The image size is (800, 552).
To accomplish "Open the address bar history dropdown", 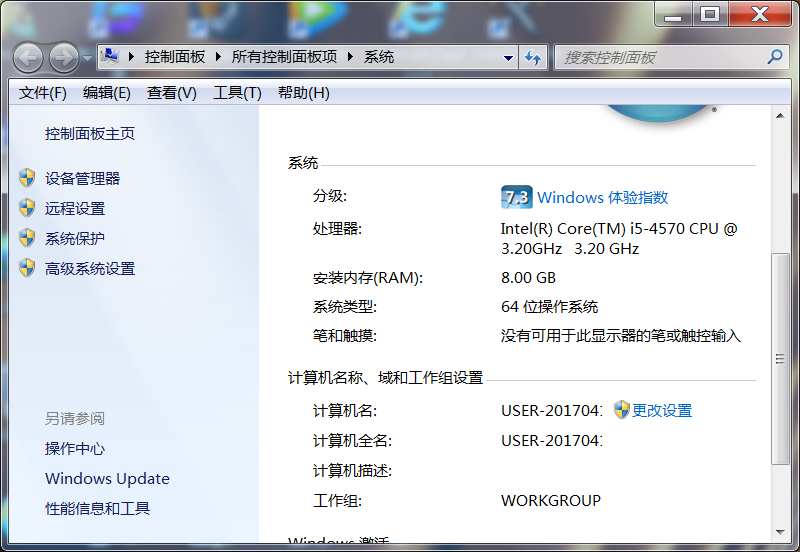I will click(x=508, y=58).
